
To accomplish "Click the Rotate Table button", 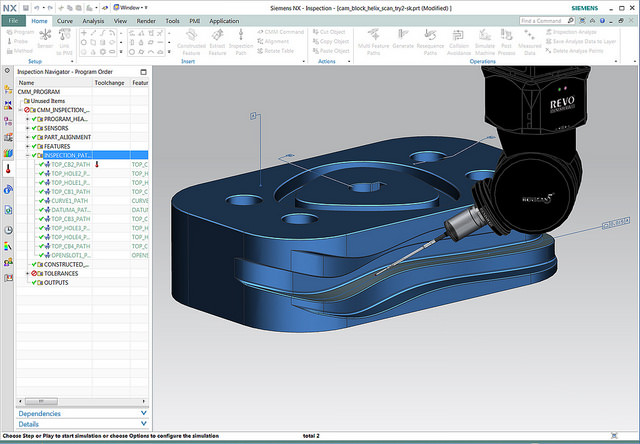I will coord(276,51).
